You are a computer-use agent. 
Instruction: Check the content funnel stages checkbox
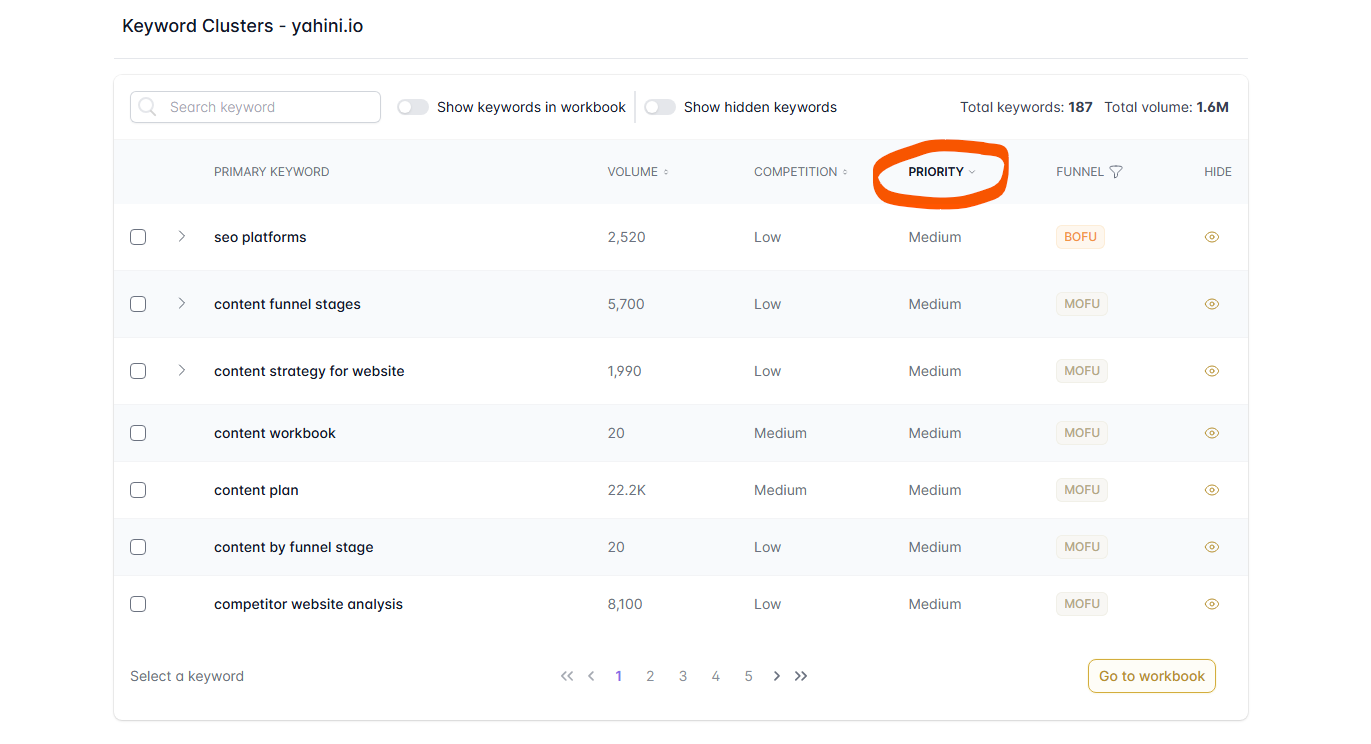(x=138, y=304)
